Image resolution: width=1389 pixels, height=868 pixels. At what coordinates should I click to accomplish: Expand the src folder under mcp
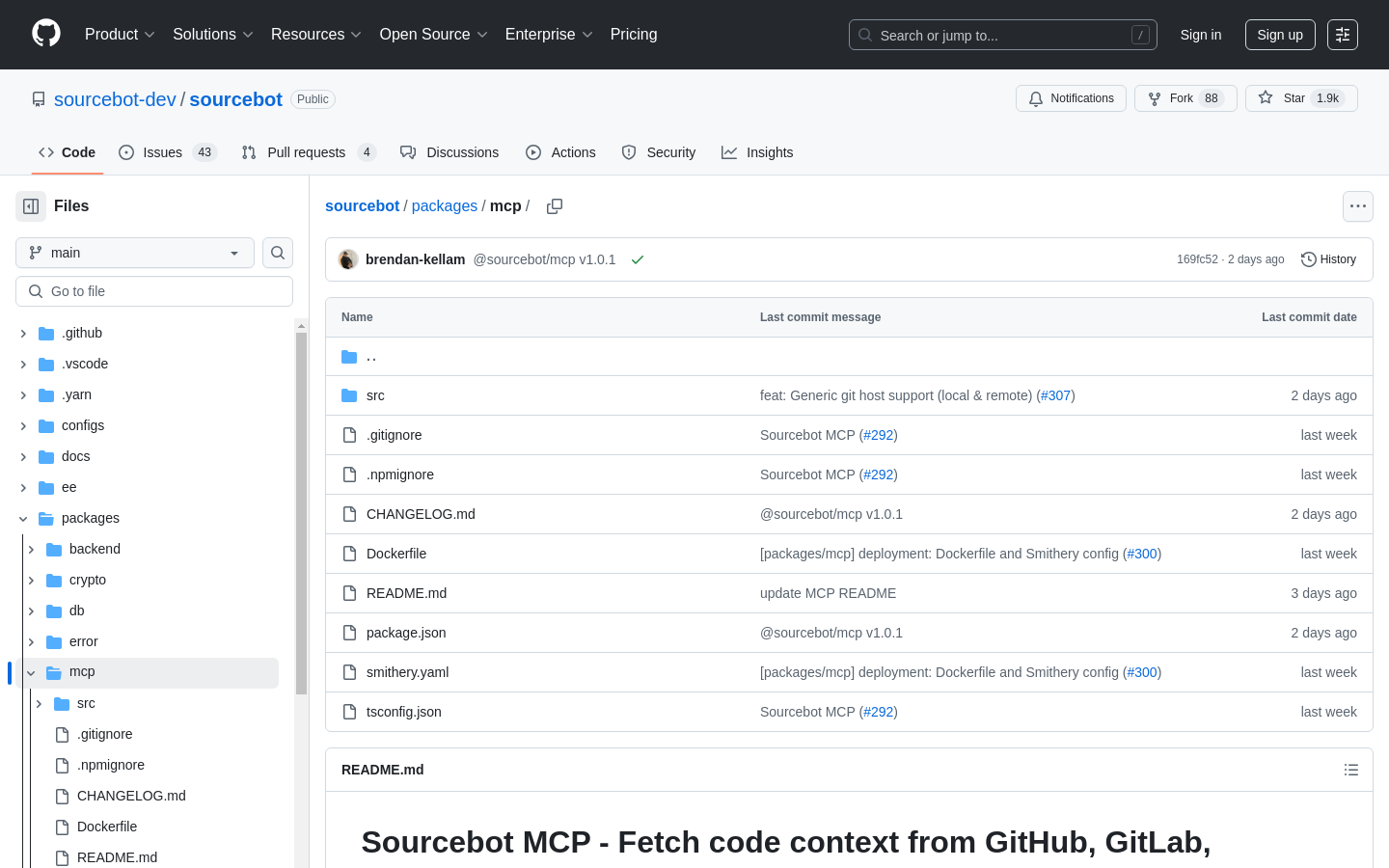[39, 703]
